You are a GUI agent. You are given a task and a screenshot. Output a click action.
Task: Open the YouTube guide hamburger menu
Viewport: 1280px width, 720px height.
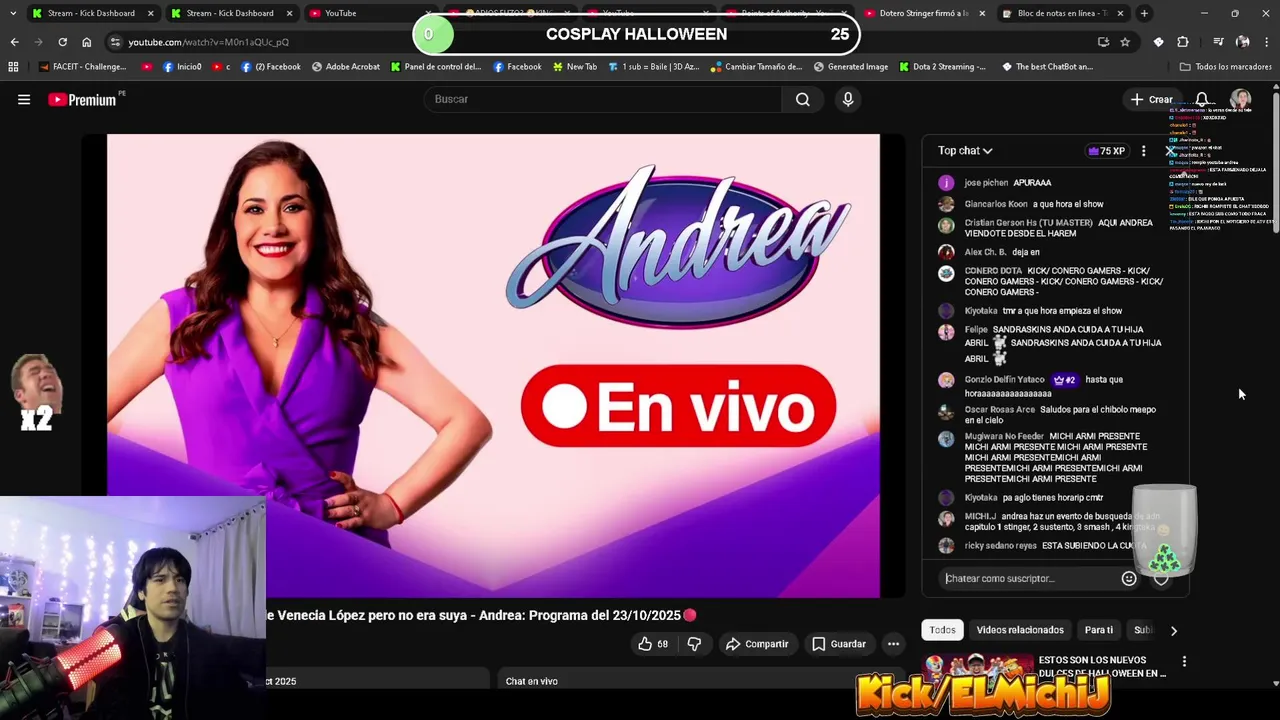coord(24,99)
